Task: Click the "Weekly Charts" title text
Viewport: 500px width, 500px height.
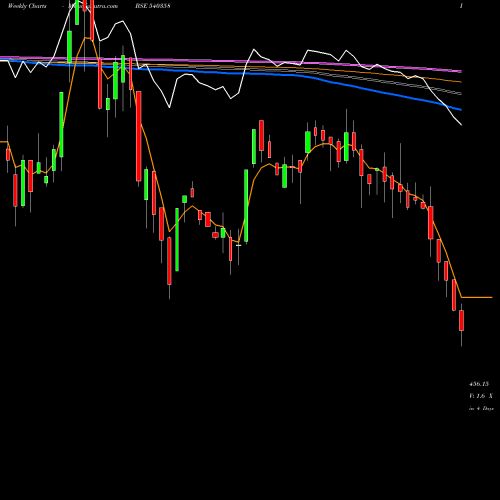Action: pyautogui.click(x=27, y=6)
